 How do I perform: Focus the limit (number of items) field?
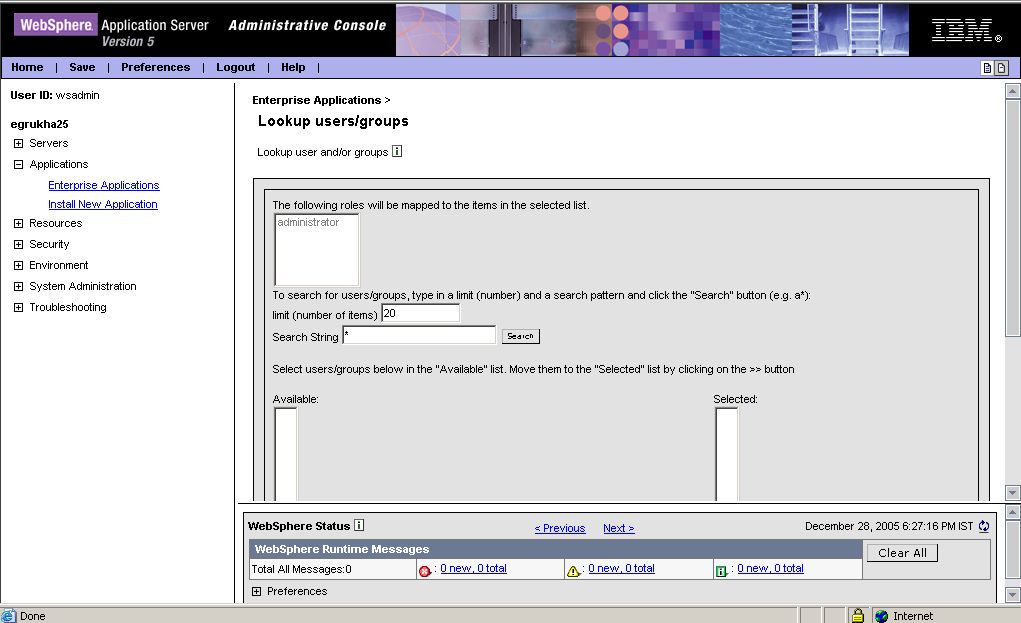click(x=420, y=313)
